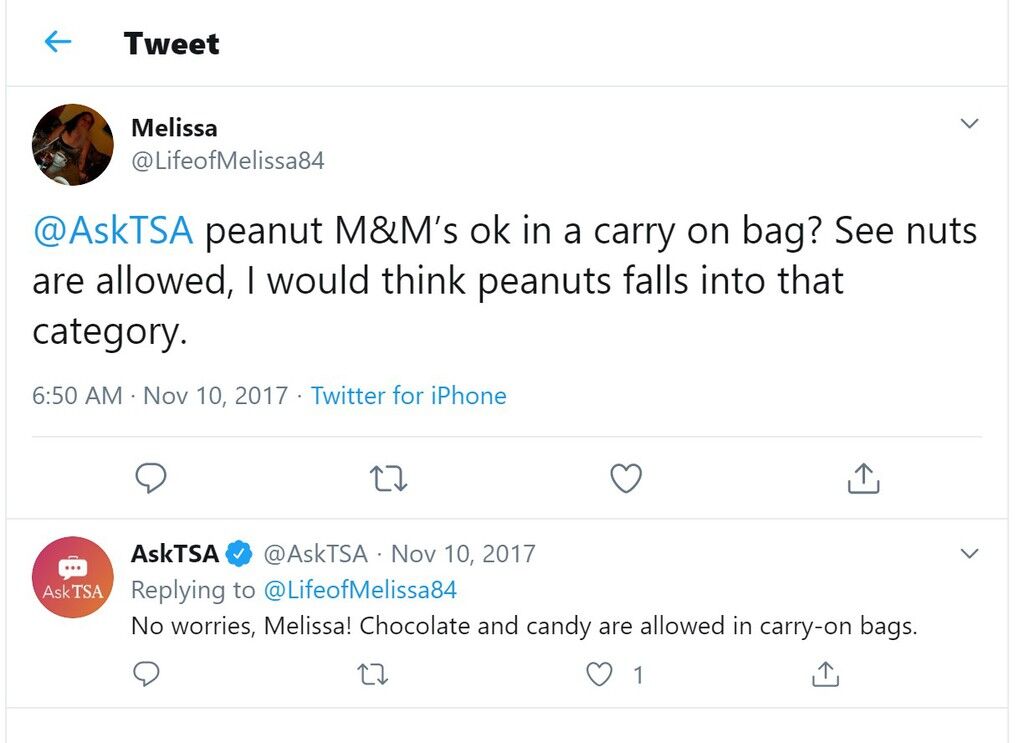1024x743 pixels.
Task: Reply to Melissa's tweet with comment icon
Action: click(151, 478)
